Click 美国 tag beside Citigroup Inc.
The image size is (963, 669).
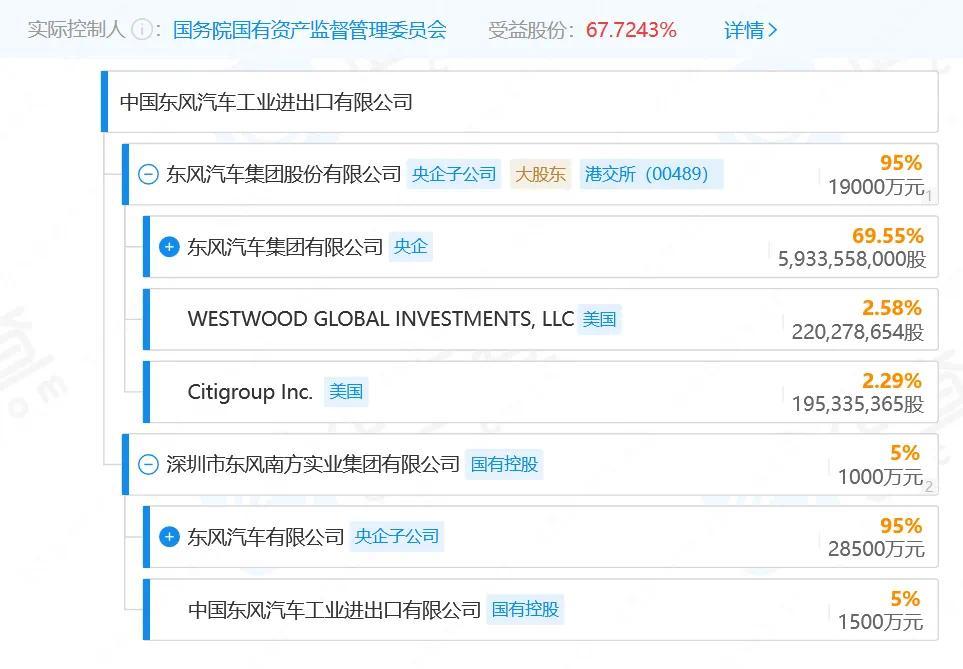click(346, 392)
